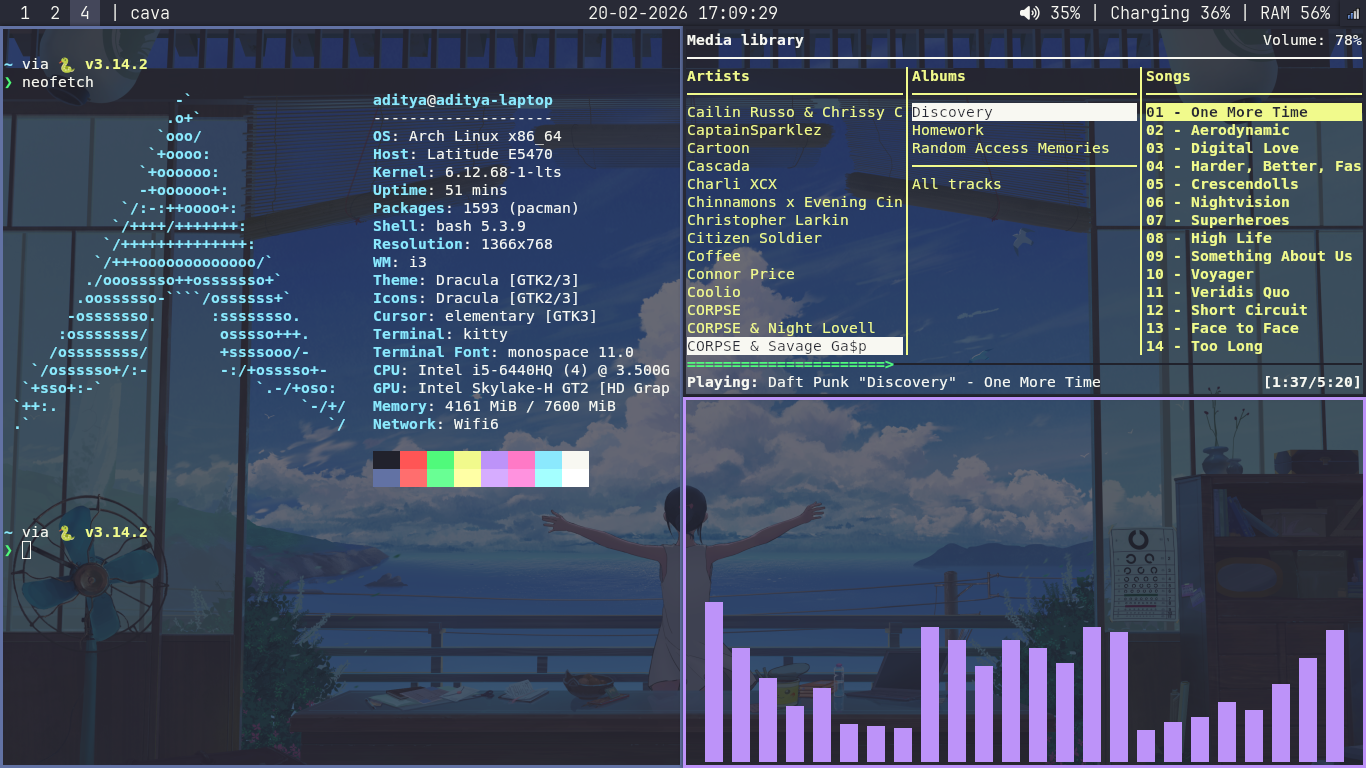Image resolution: width=1366 pixels, height=768 pixels.
Task: Select the artist Coolio
Action: coord(713,292)
